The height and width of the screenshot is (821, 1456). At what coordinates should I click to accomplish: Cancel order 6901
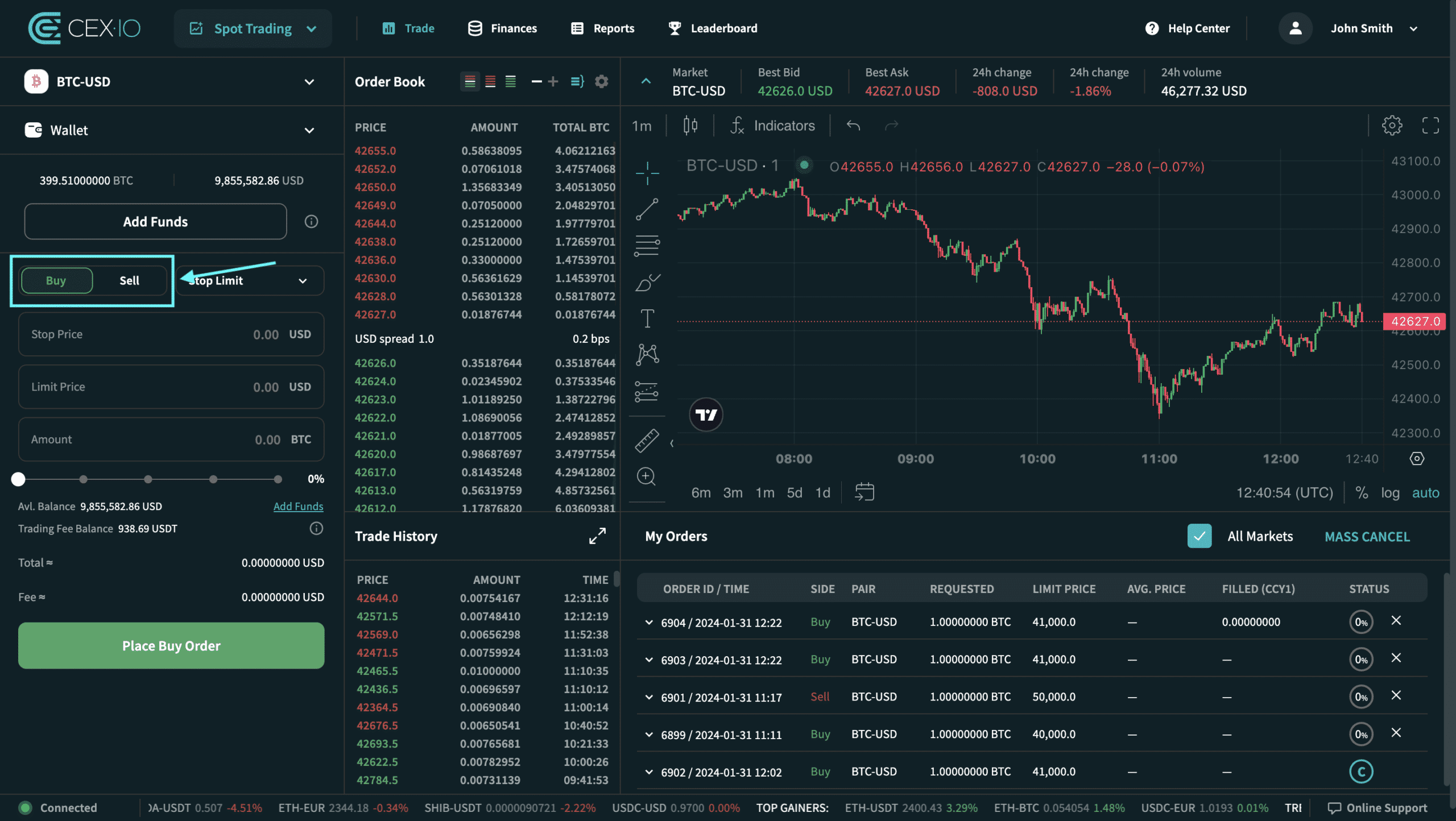coord(1396,696)
